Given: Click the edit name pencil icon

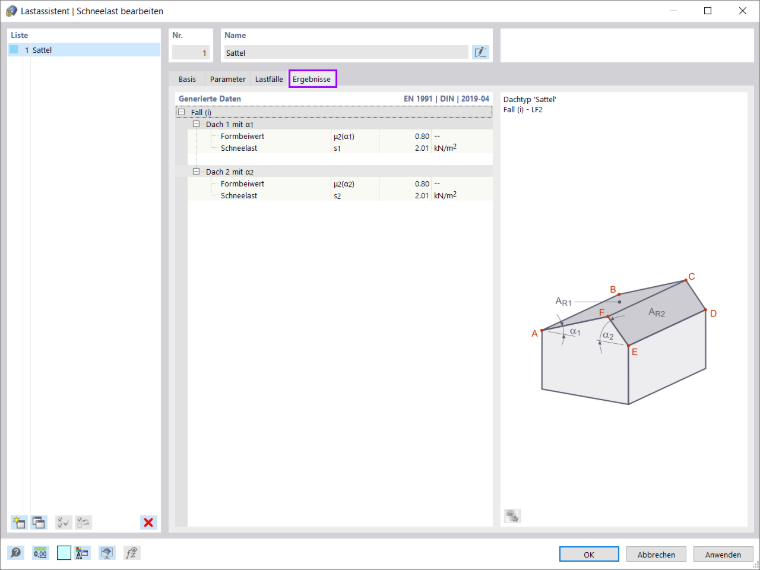Looking at the screenshot, I should pos(480,52).
